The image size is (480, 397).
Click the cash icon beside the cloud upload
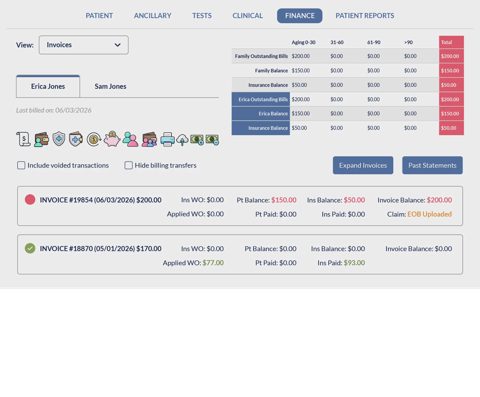click(197, 139)
